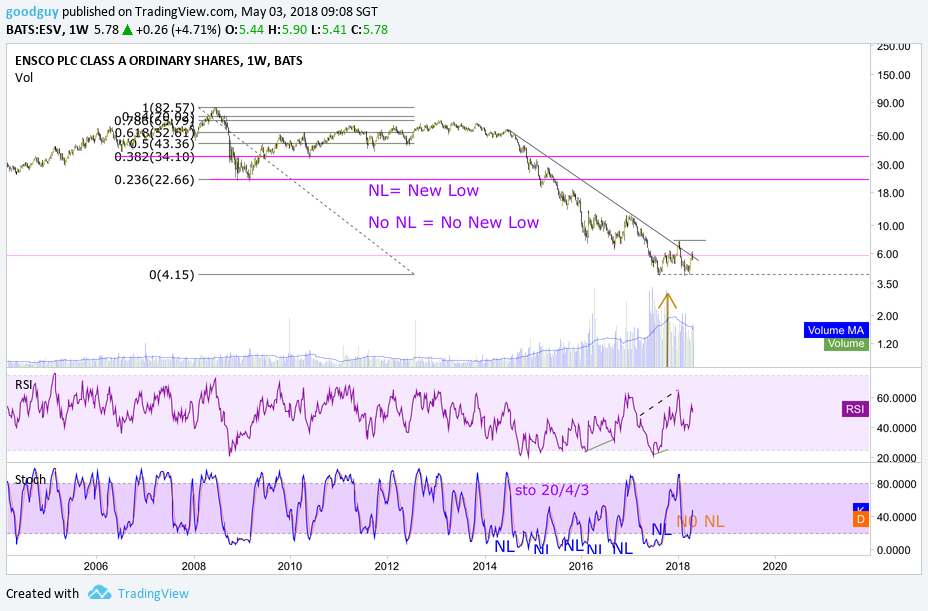The width and height of the screenshot is (928, 611).
Task: Click the 80.0000 Stoch scale label
Action: coord(897,484)
